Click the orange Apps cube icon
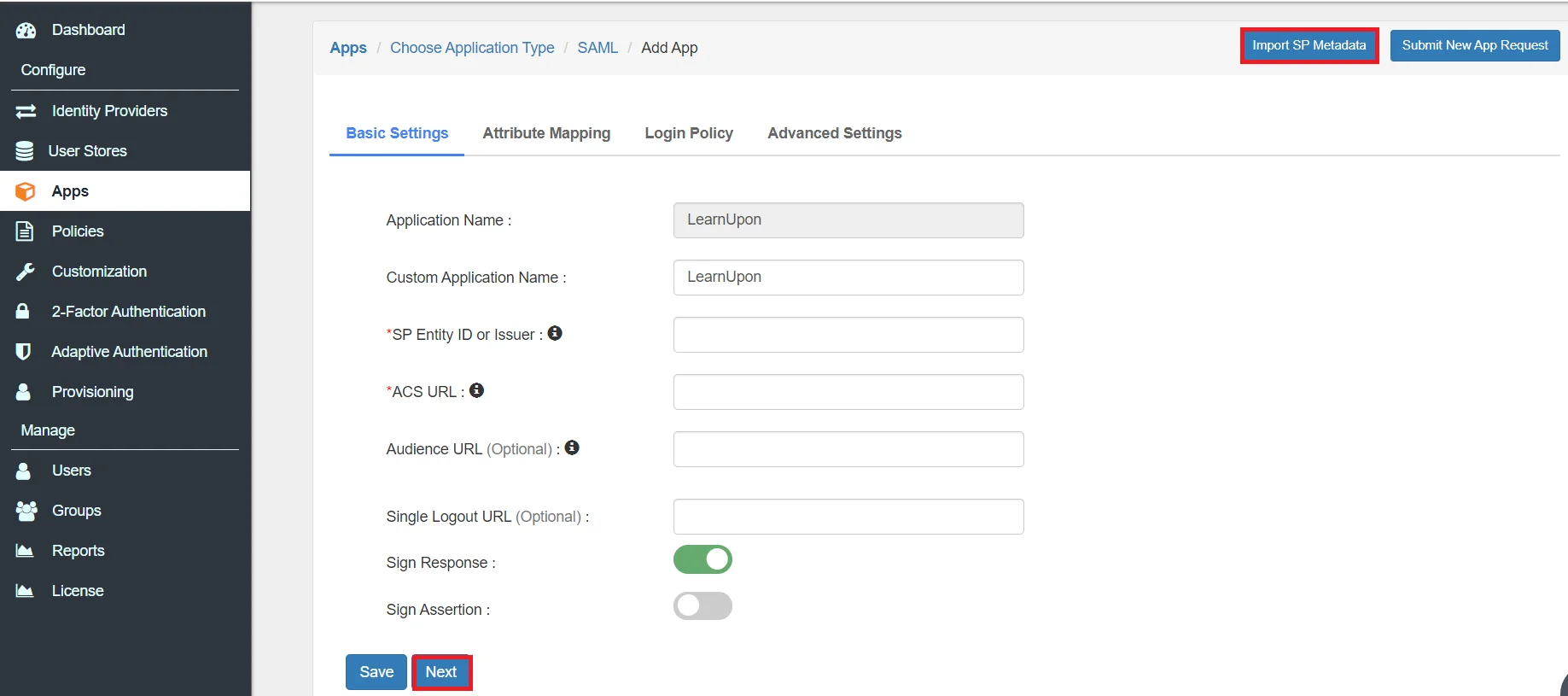This screenshot has width=1568, height=696. click(x=26, y=191)
